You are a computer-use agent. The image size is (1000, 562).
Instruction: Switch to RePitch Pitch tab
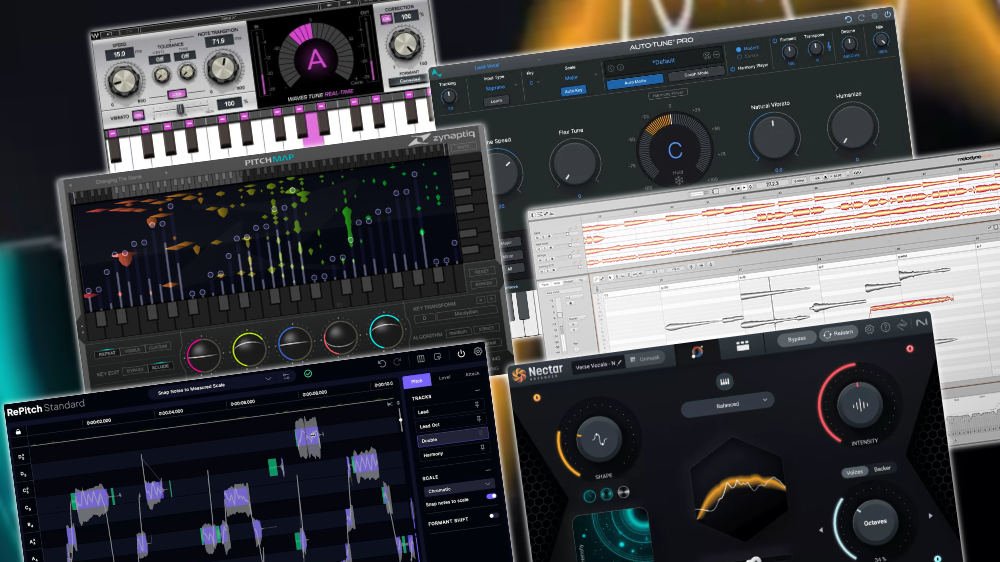pos(416,381)
